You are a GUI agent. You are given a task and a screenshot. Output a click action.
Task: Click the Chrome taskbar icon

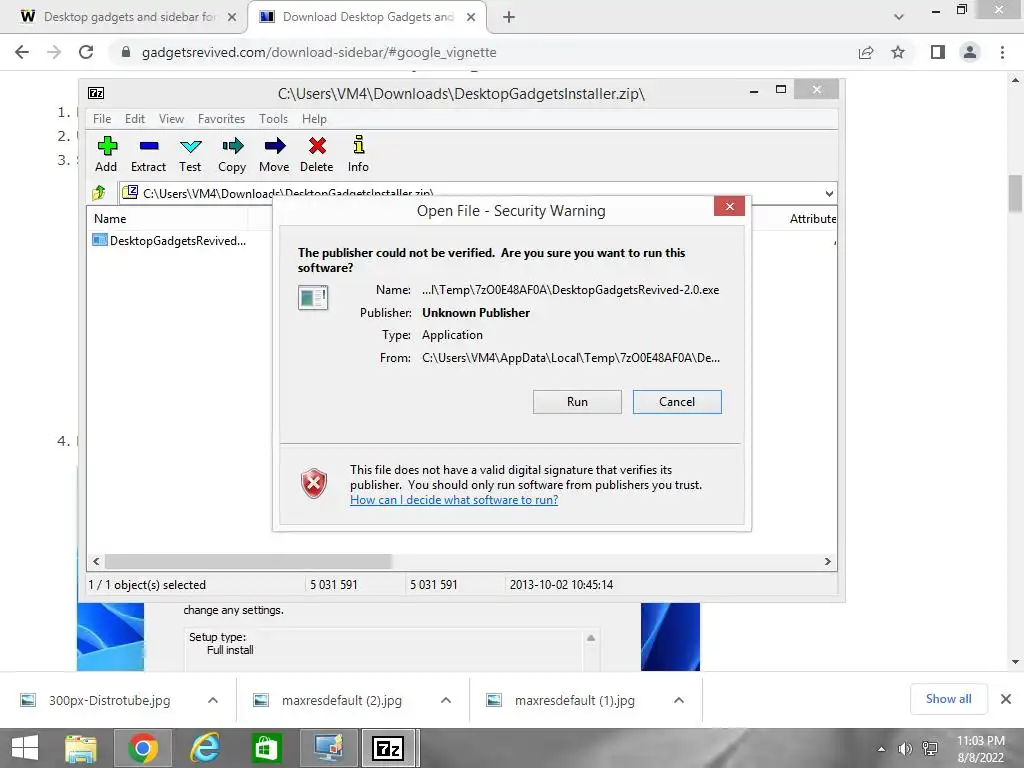143,748
